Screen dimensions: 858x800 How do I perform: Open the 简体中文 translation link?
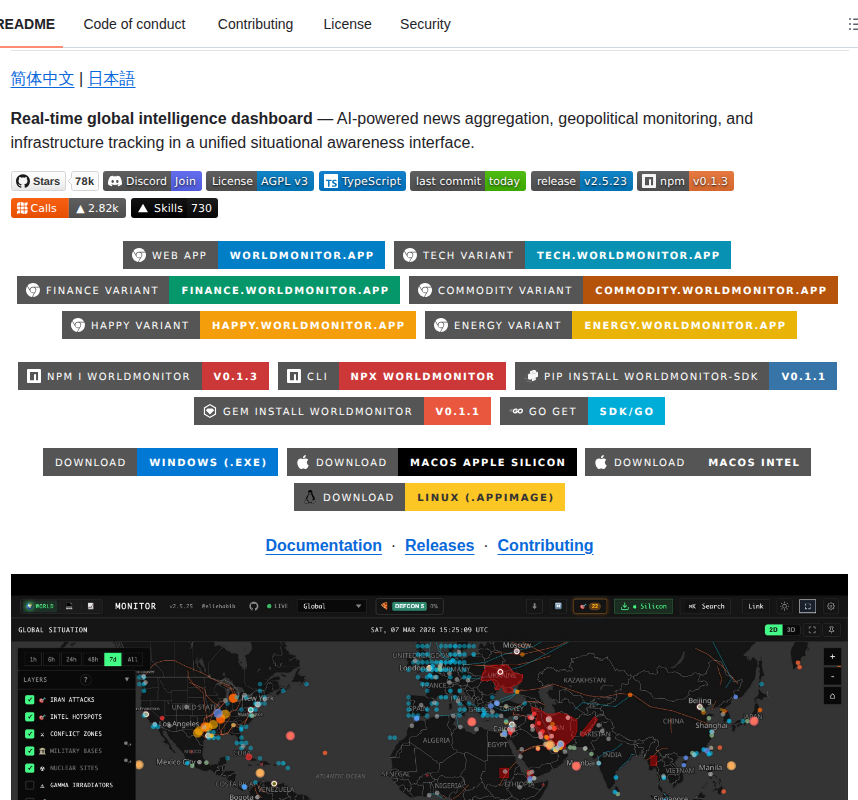[x=42, y=79]
